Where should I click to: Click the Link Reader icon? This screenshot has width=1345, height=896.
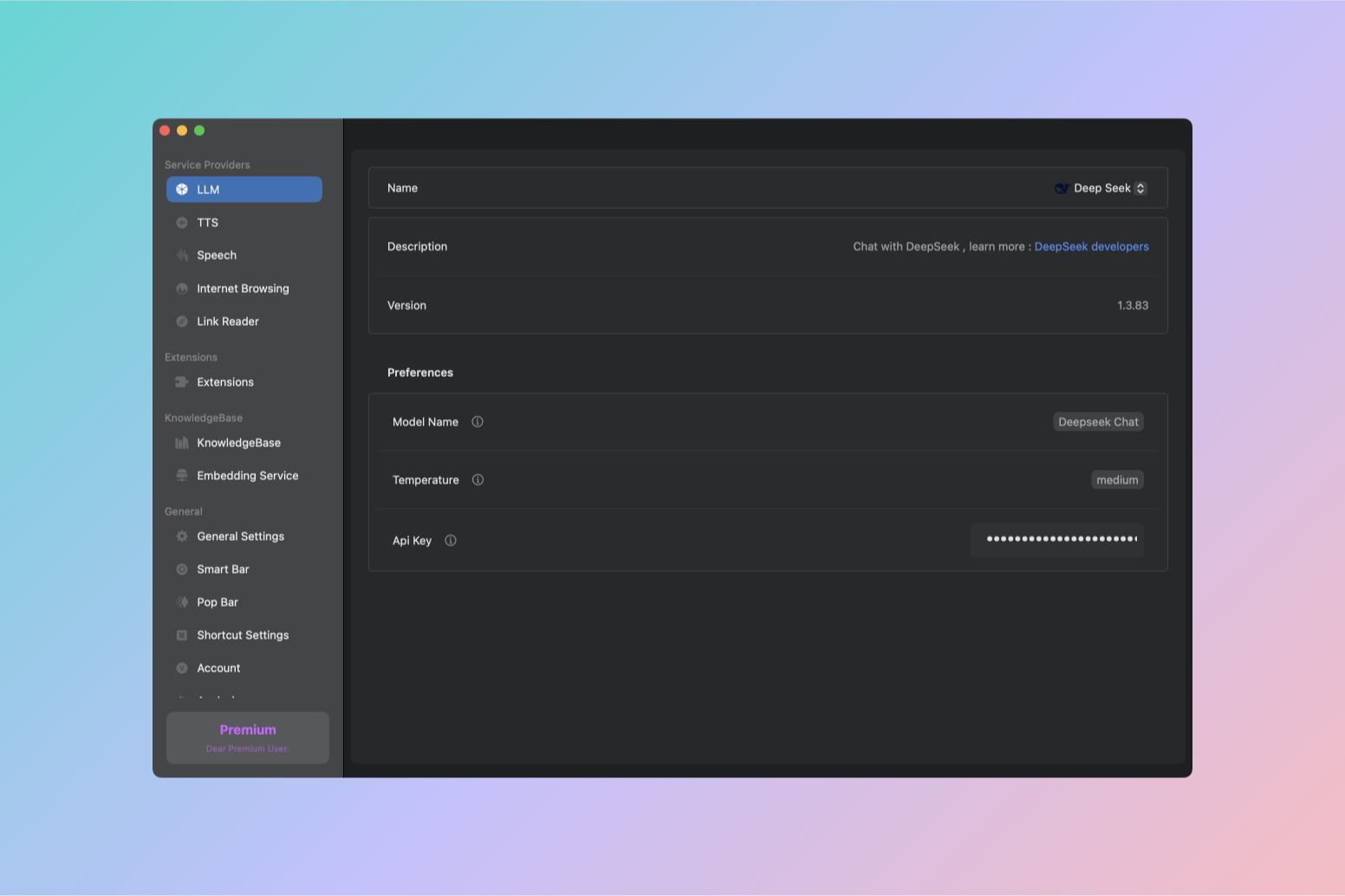[x=182, y=321]
